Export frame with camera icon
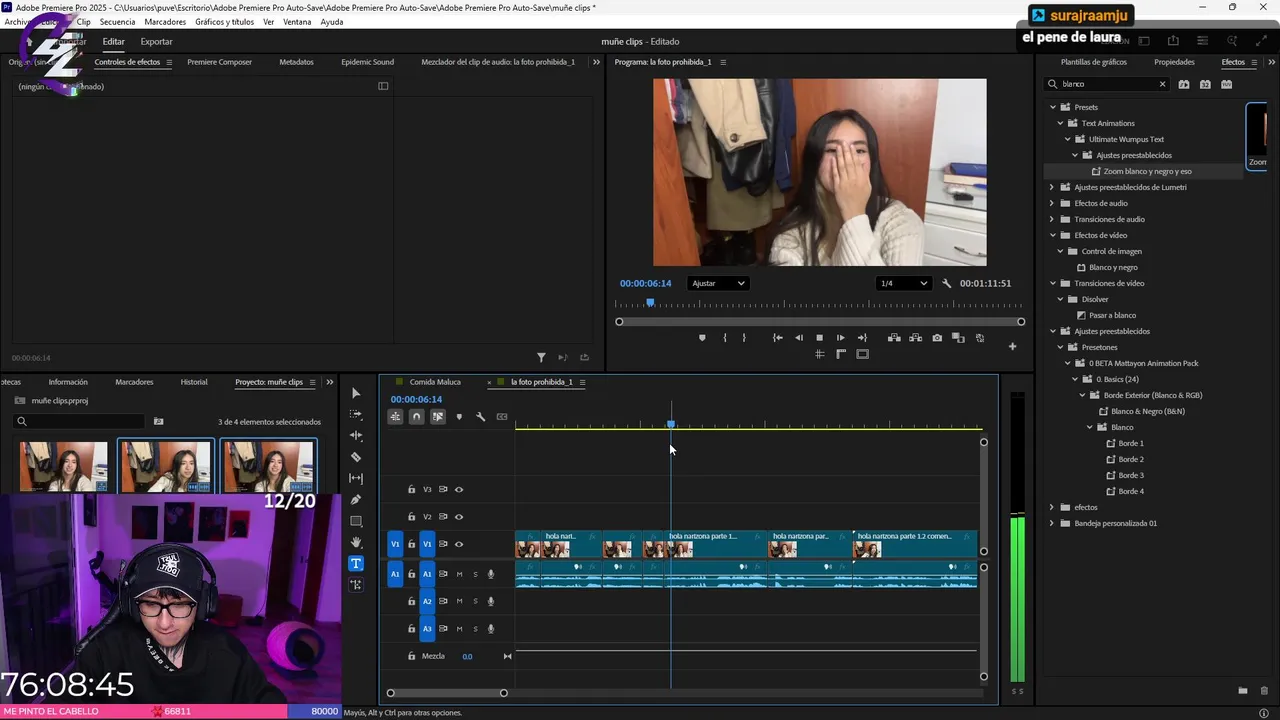The width and height of the screenshot is (1280, 720). (x=937, y=338)
